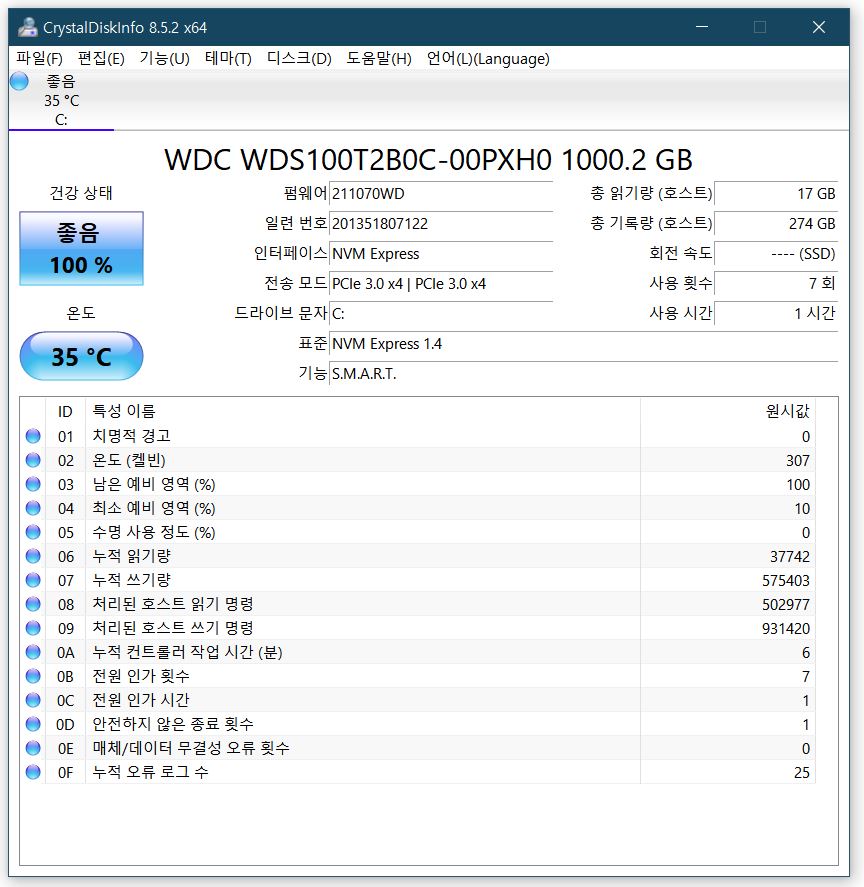This screenshot has height=887, width=864.
Task: Click the total host writes value 274 GB
Action: pos(776,223)
